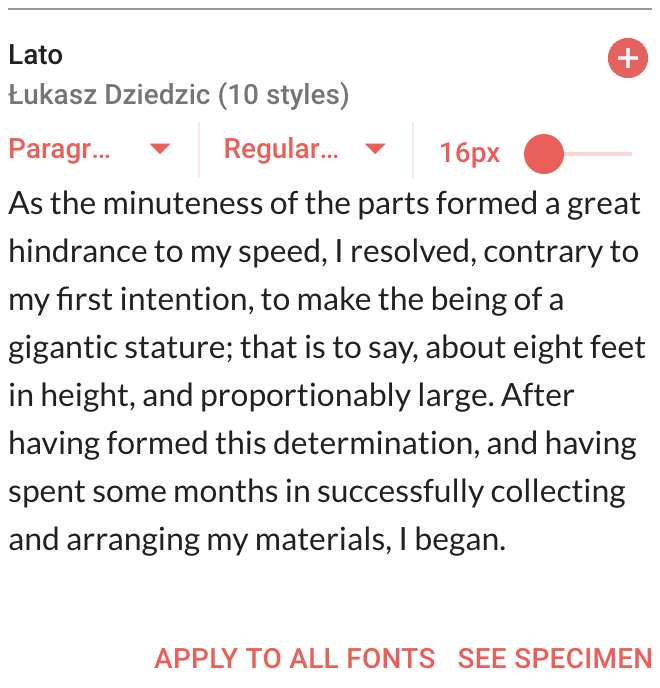The height and width of the screenshot is (688, 660).
Task: Click the Paragraph dropdown arrow
Action: click(159, 150)
